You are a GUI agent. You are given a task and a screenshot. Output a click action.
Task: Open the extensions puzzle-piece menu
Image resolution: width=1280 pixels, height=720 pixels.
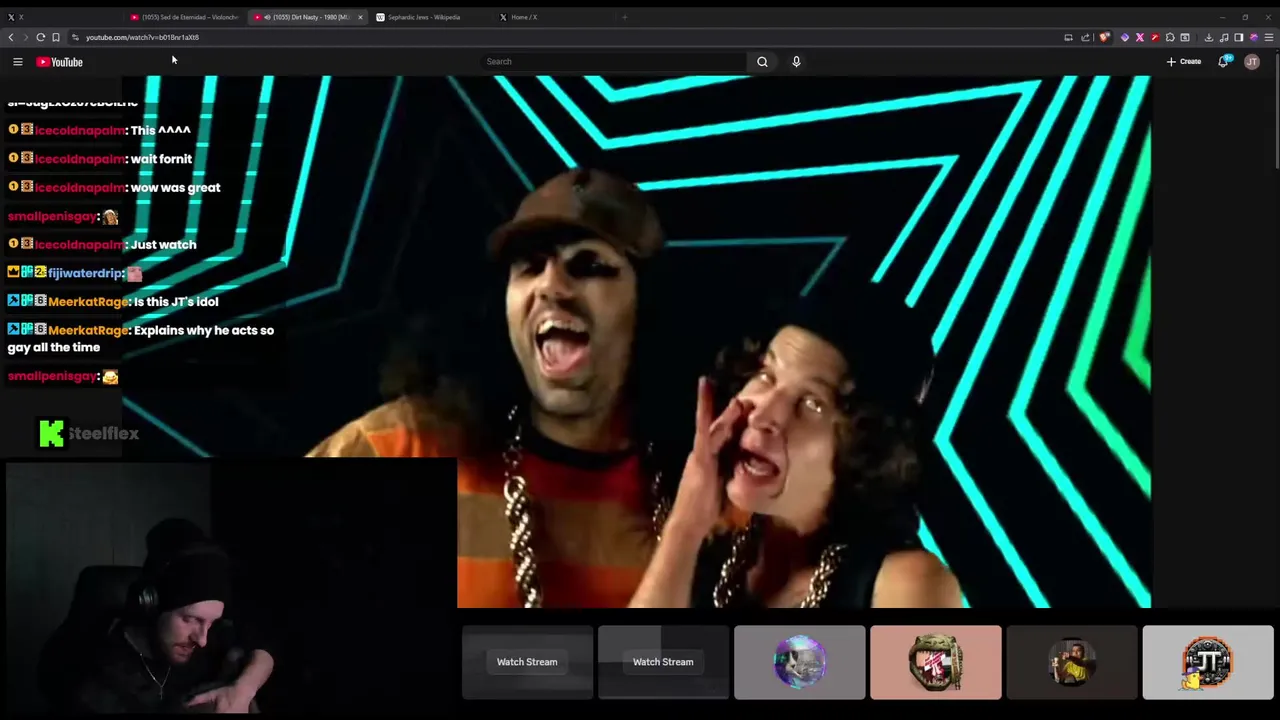[x=1170, y=37]
